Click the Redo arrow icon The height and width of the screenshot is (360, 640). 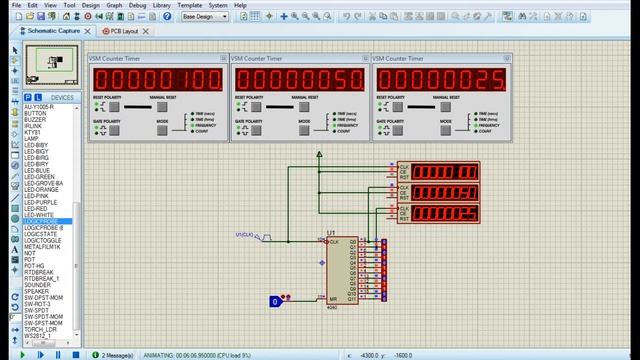click(x=358, y=17)
